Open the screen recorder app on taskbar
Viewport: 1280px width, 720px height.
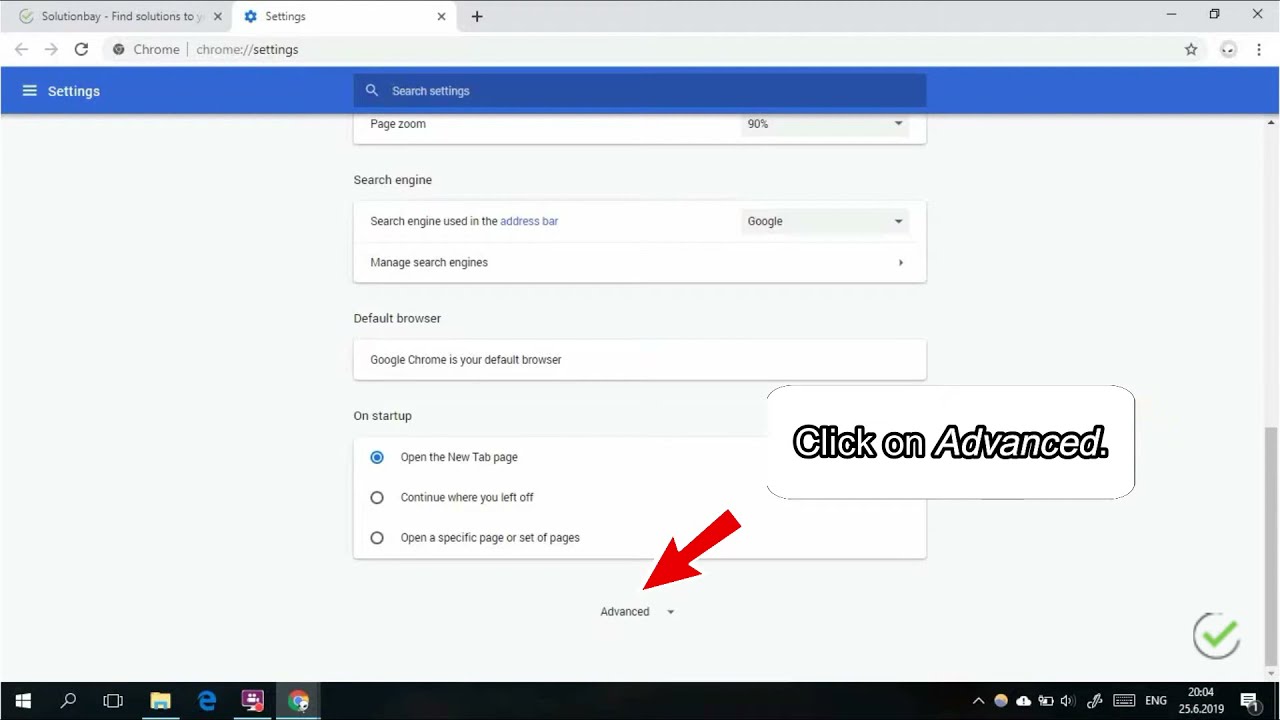[x=253, y=701]
